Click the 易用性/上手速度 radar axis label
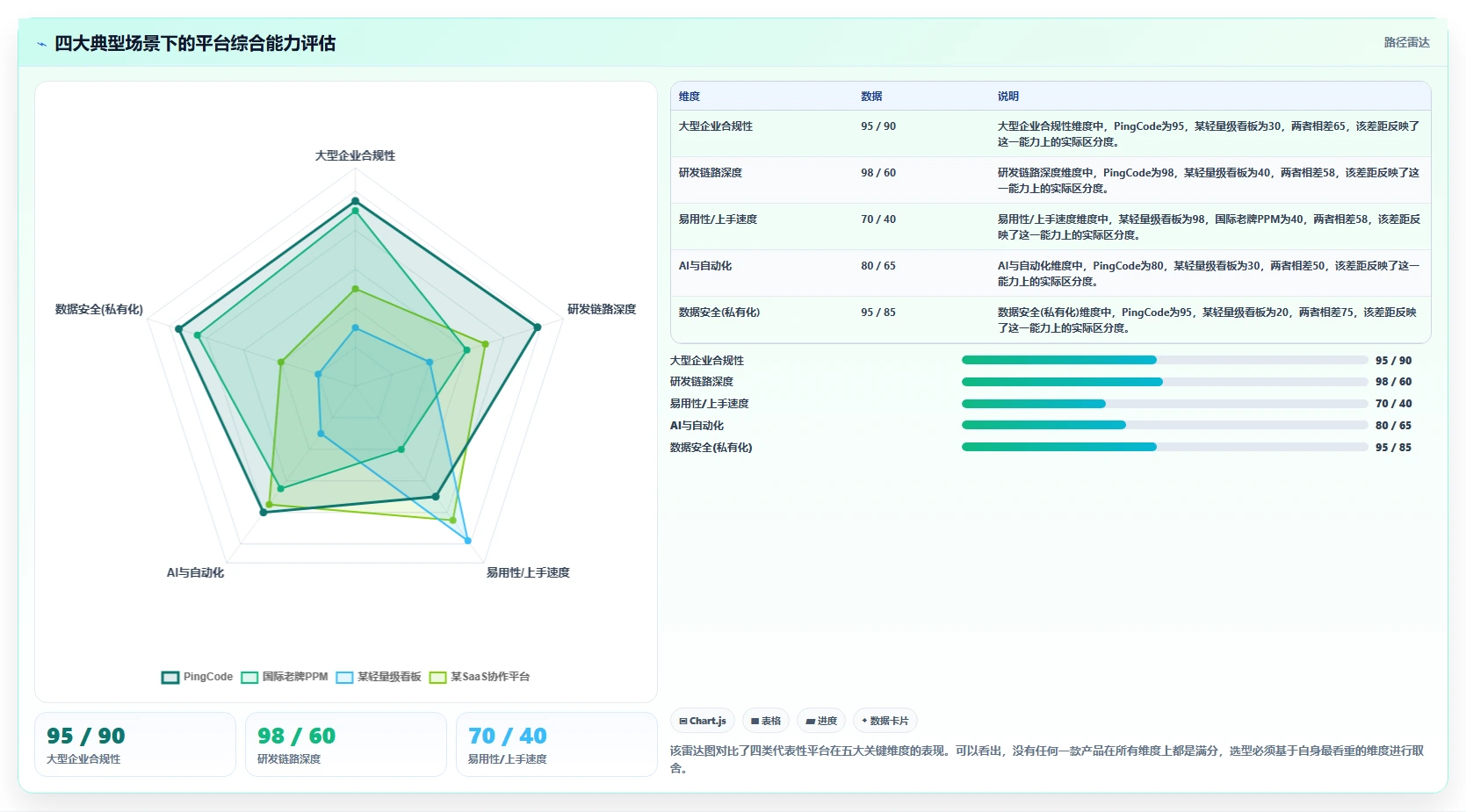This screenshot has height=812, width=1466. tap(528, 572)
